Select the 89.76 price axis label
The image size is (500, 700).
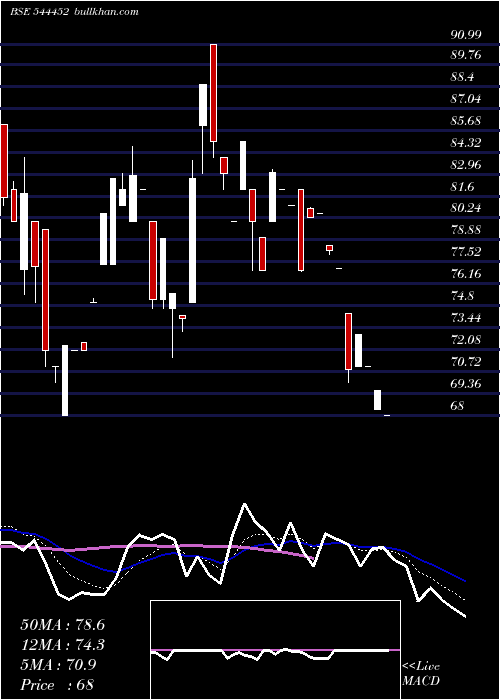click(x=466, y=55)
